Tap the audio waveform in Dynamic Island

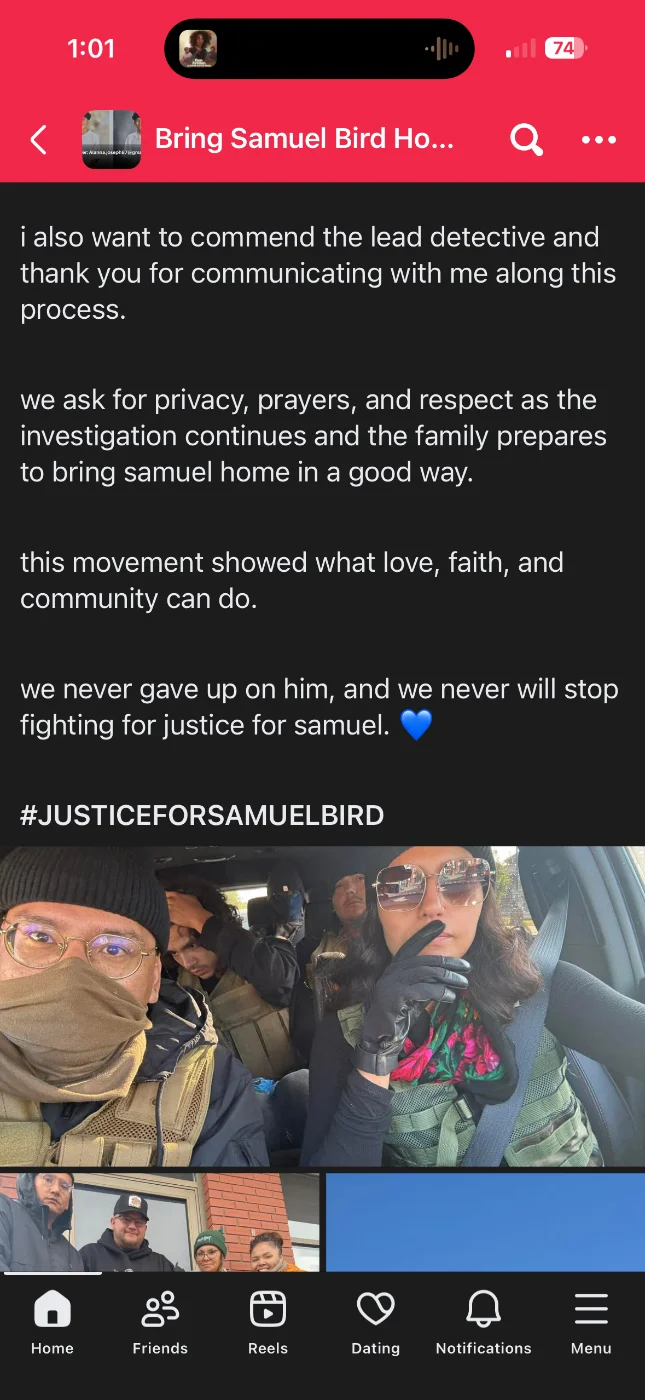tap(441, 48)
